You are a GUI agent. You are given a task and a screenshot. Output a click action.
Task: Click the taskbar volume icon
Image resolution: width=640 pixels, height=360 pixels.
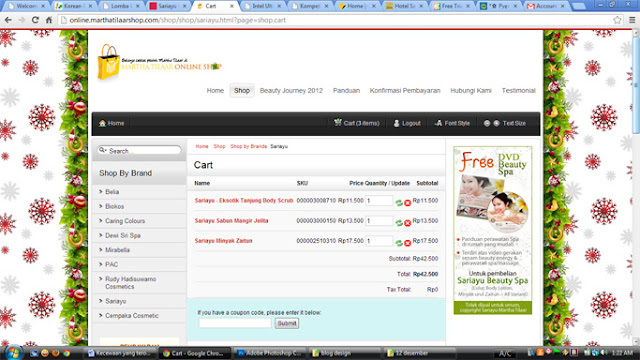[x=604, y=353]
